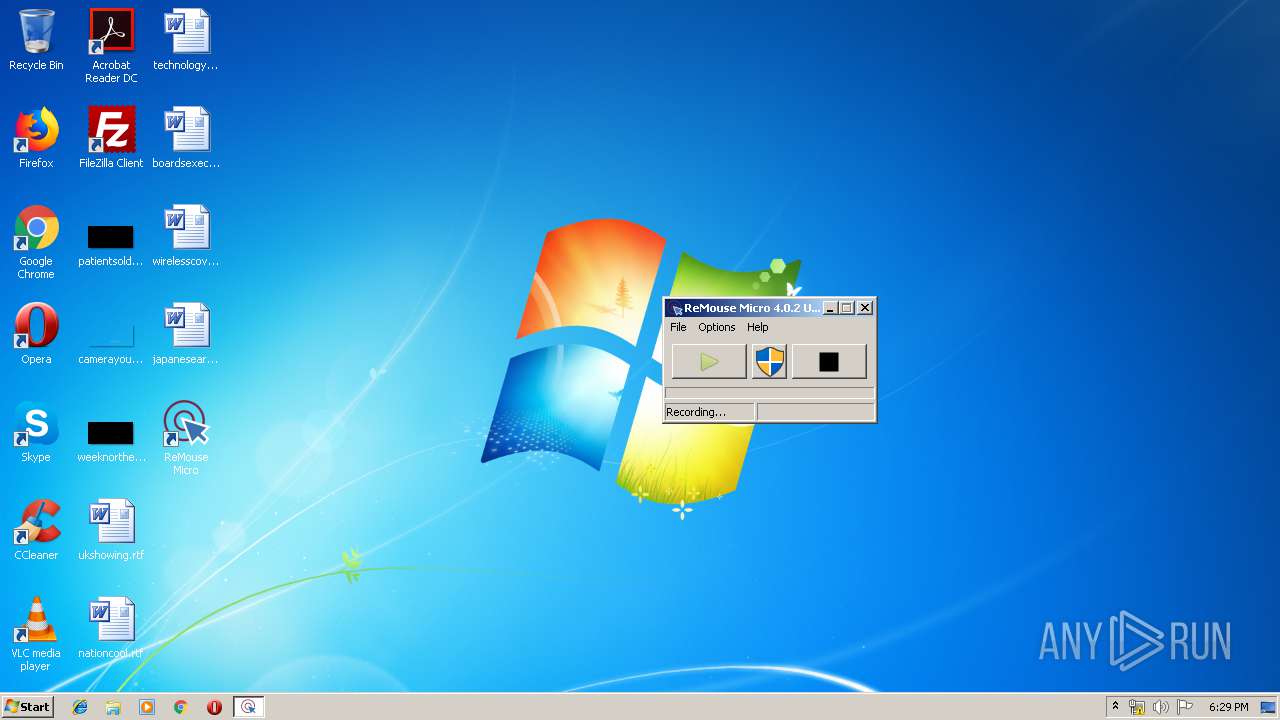Click the black Stop button in ReMouse
This screenshot has height=720, width=1280.
(x=829, y=362)
